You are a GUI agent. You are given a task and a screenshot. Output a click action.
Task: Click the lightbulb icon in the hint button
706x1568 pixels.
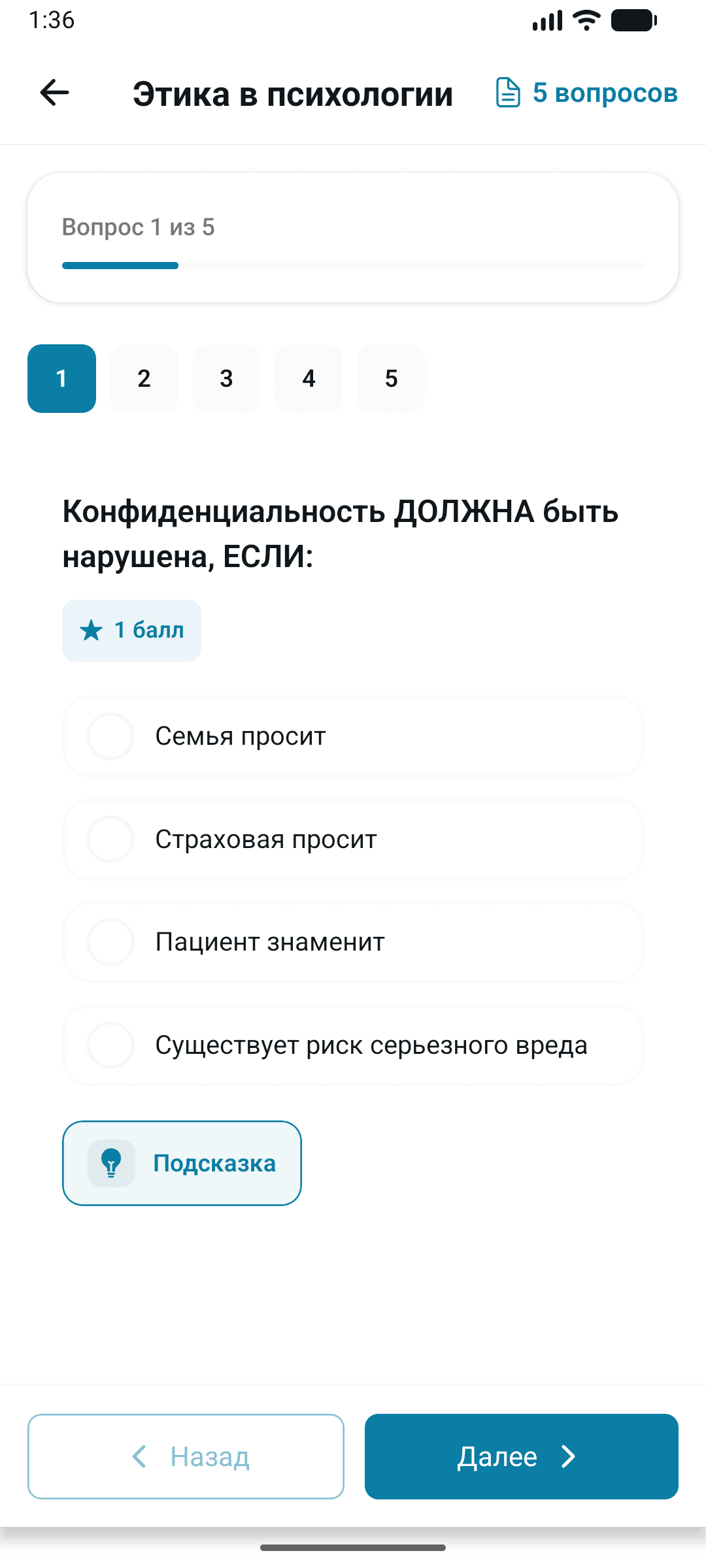pos(111,1162)
